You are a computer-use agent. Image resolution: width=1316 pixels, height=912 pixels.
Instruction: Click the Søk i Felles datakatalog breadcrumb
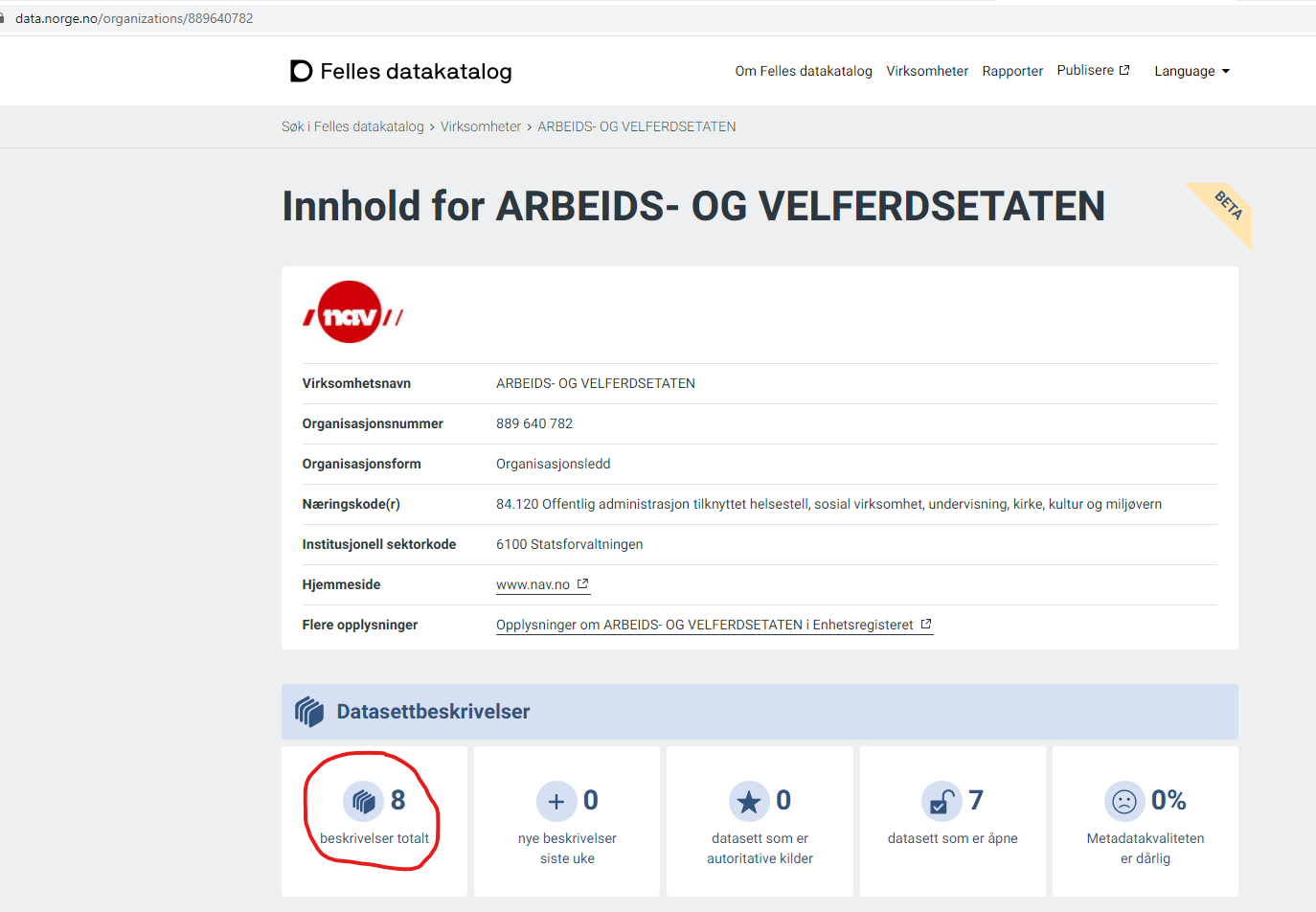pos(352,125)
